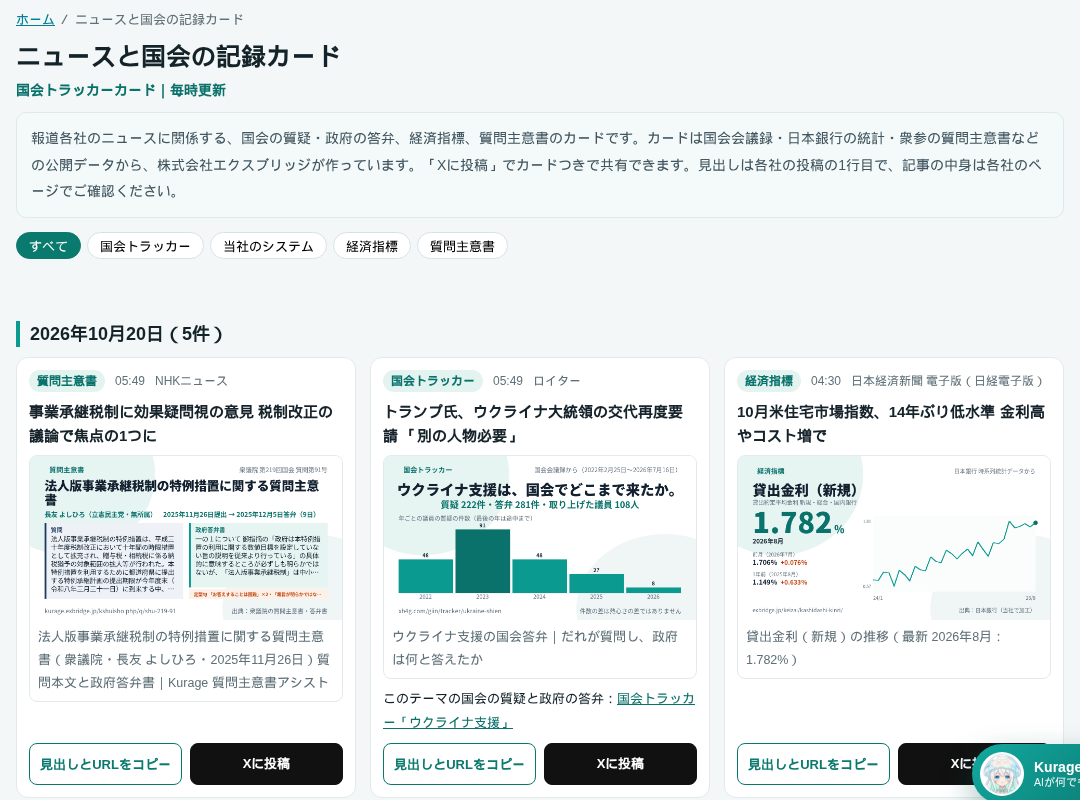Copy headline and URL for NHK news card

click(x=105, y=763)
